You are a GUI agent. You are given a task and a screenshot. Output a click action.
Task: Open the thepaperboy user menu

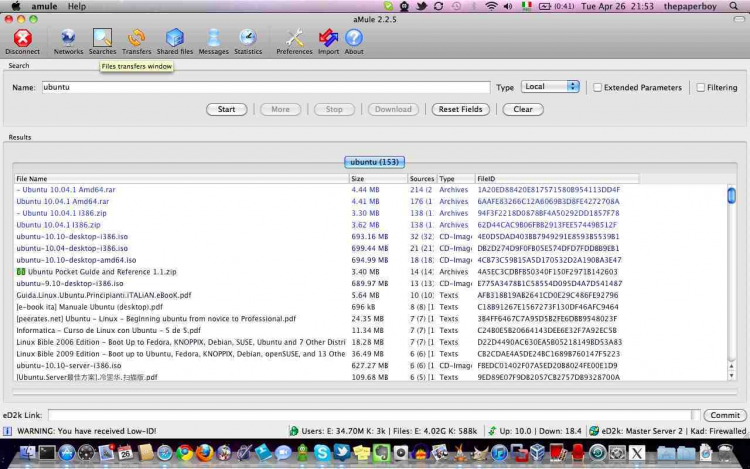(690, 6)
